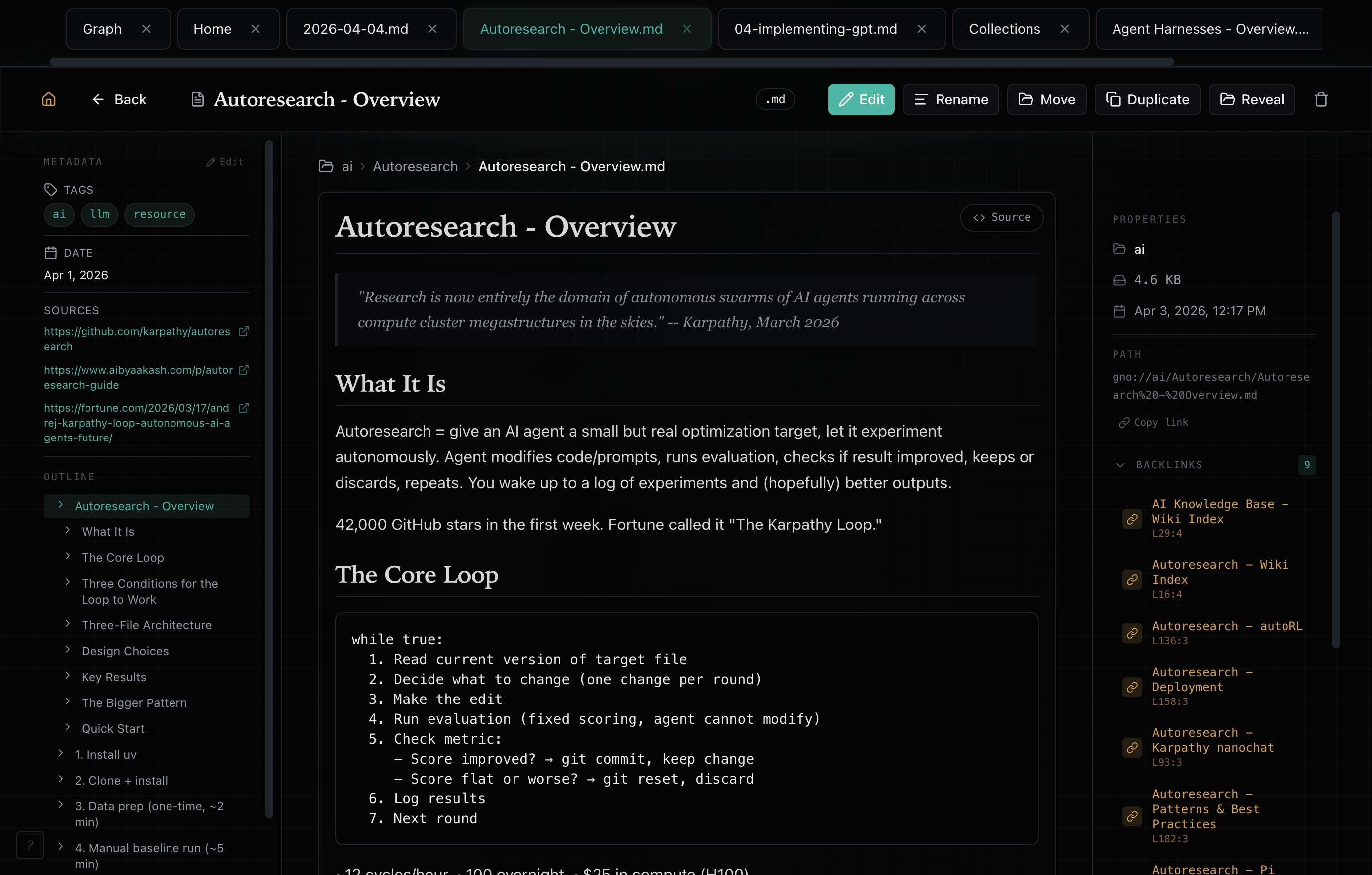
Task: Select the resource tag chip
Action: [160, 214]
